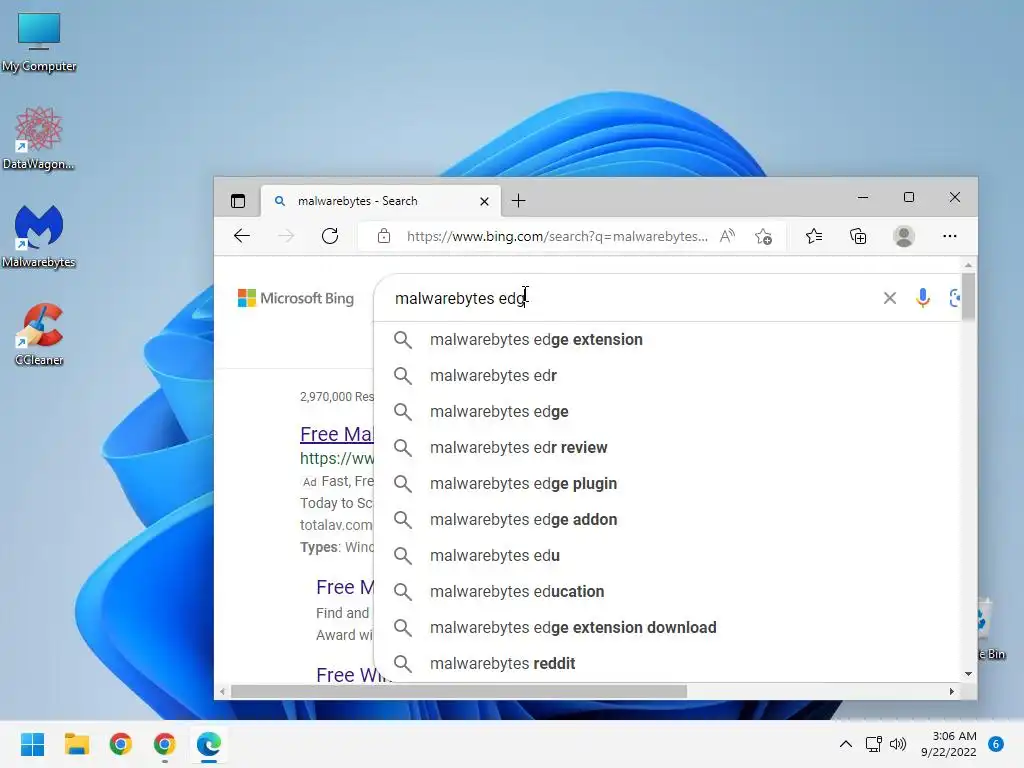Open the My Computer desktop icon

pos(39,42)
